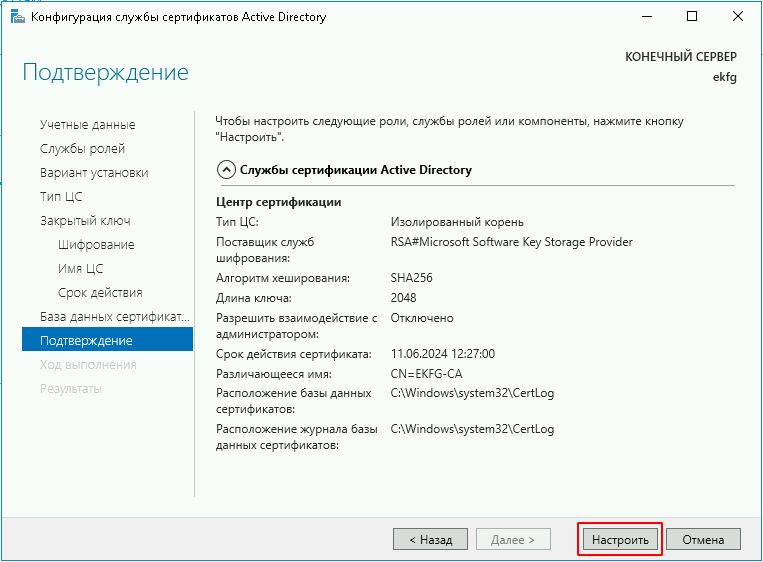
Task: Close the configuration wizard window
Action: click(x=737, y=17)
